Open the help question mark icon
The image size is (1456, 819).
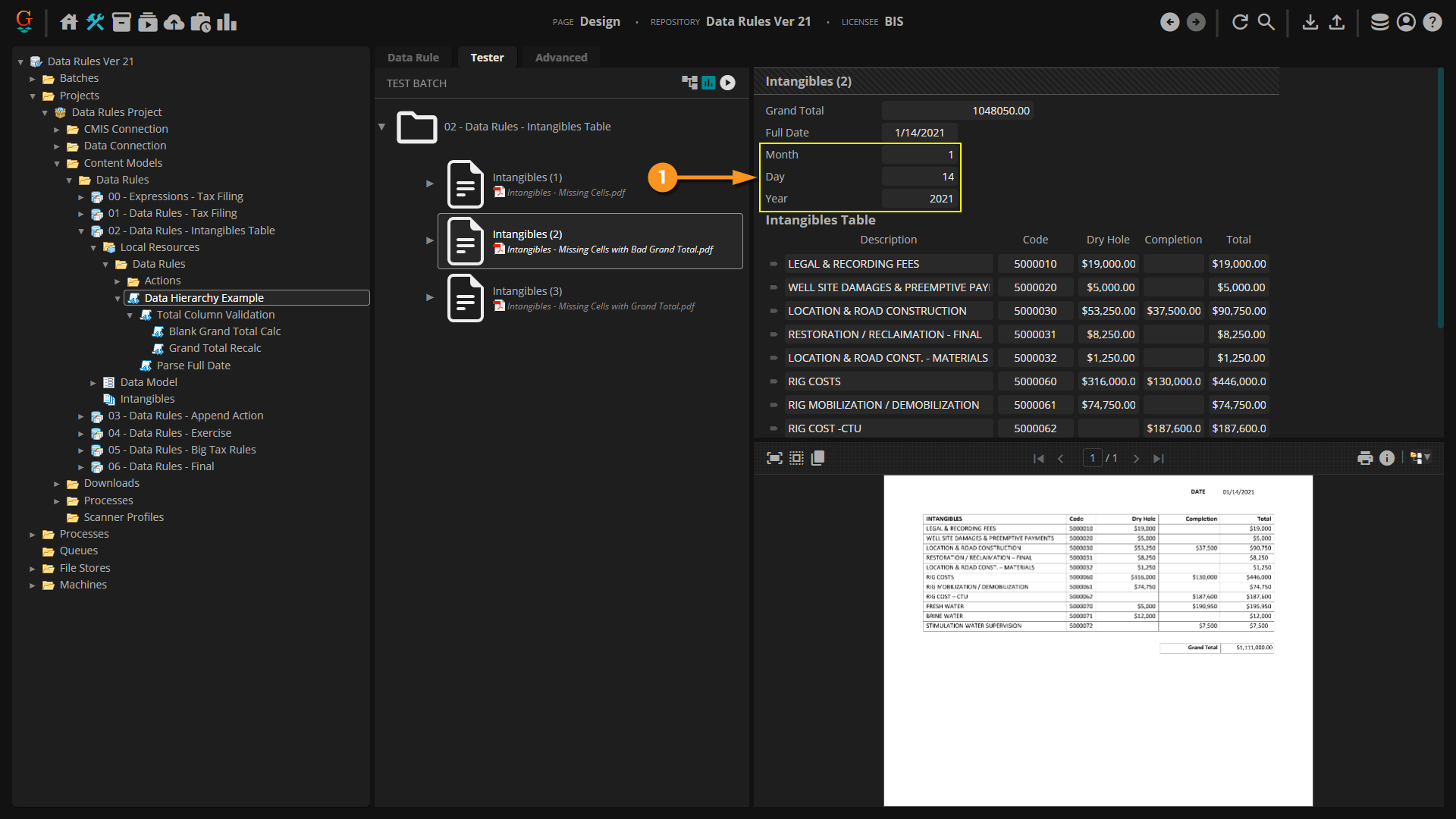[x=1432, y=22]
